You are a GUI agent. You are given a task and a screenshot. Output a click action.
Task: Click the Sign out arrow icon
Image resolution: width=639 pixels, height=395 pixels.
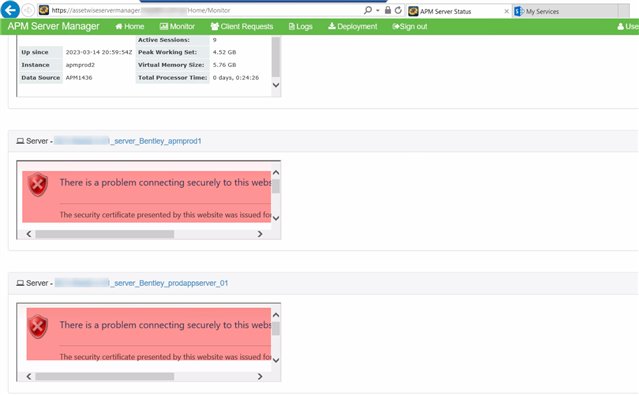coord(396,26)
